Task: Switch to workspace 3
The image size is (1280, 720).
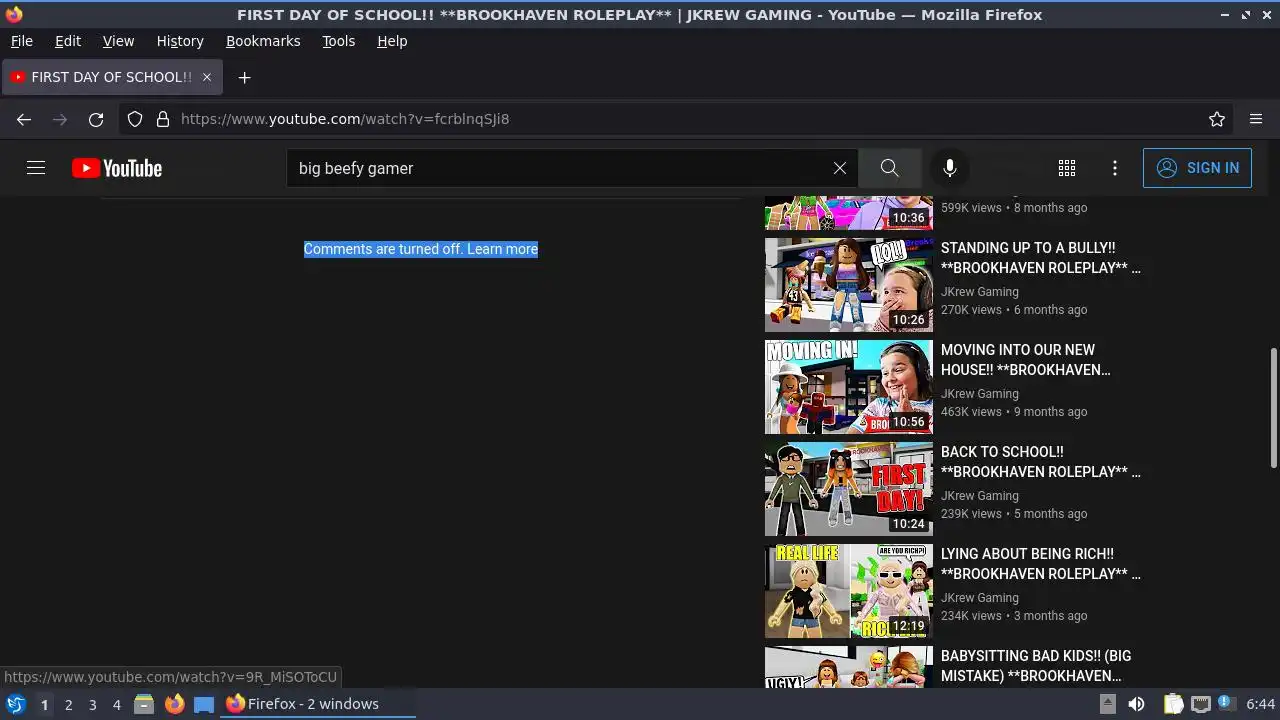Action: 92,704
